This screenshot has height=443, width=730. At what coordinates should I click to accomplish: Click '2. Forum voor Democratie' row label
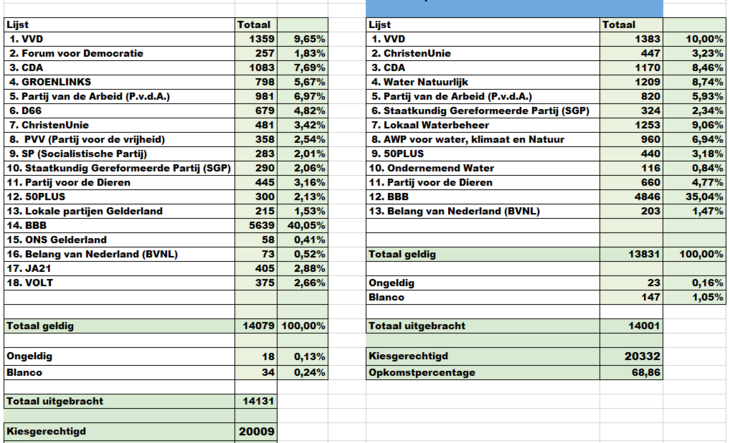(x=119, y=54)
